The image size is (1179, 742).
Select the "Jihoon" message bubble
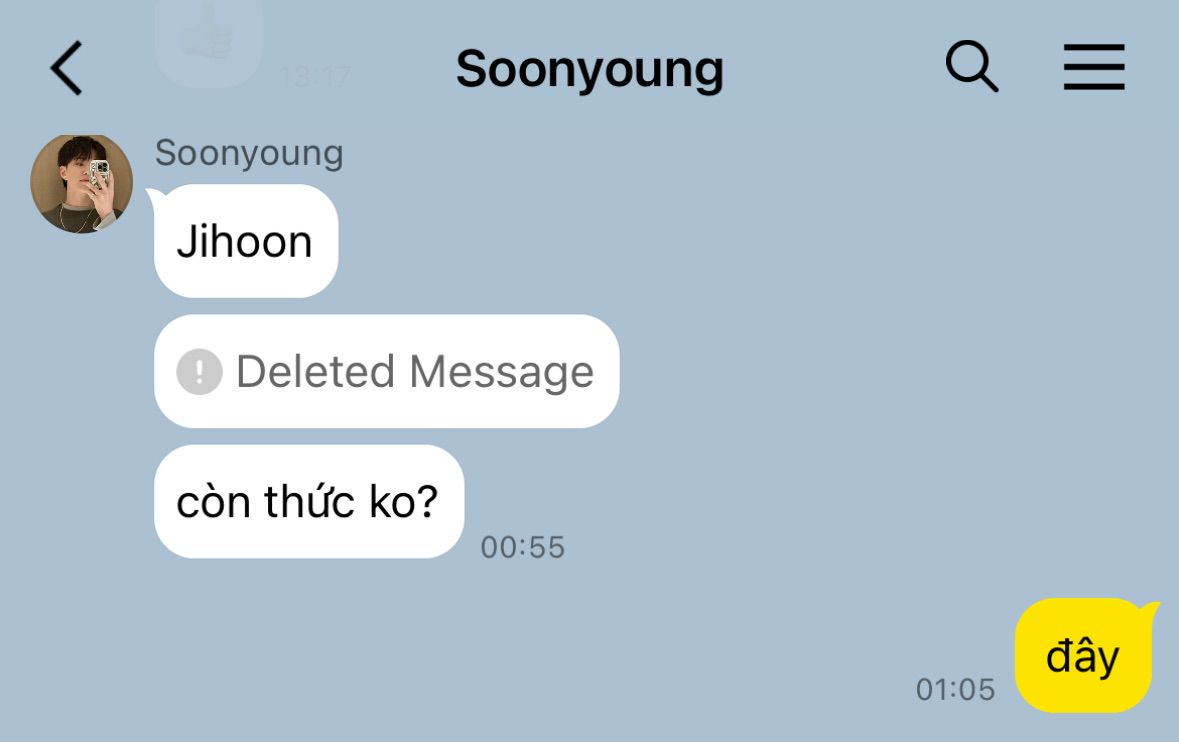point(246,241)
